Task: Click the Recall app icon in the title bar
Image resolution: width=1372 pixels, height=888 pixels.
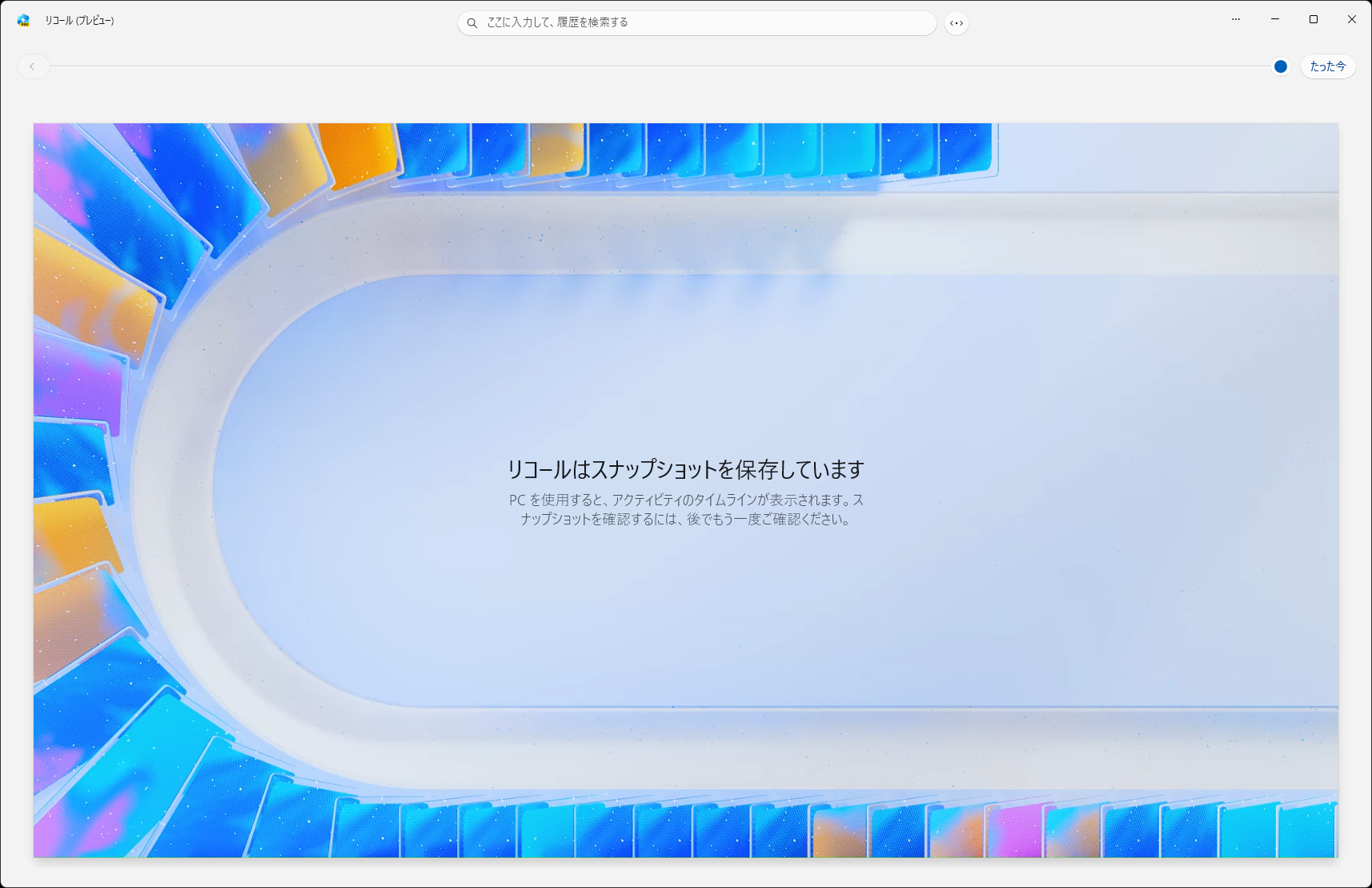Action: (x=22, y=22)
